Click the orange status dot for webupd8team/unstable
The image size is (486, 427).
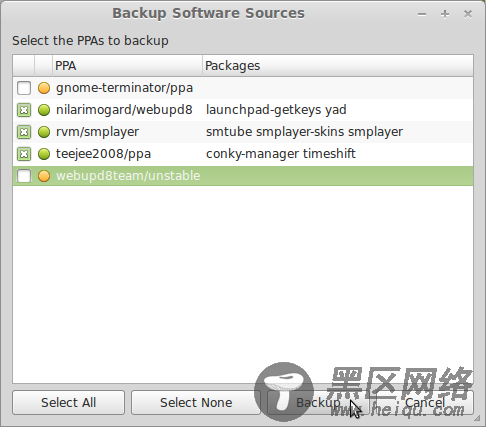pyautogui.click(x=44, y=176)
